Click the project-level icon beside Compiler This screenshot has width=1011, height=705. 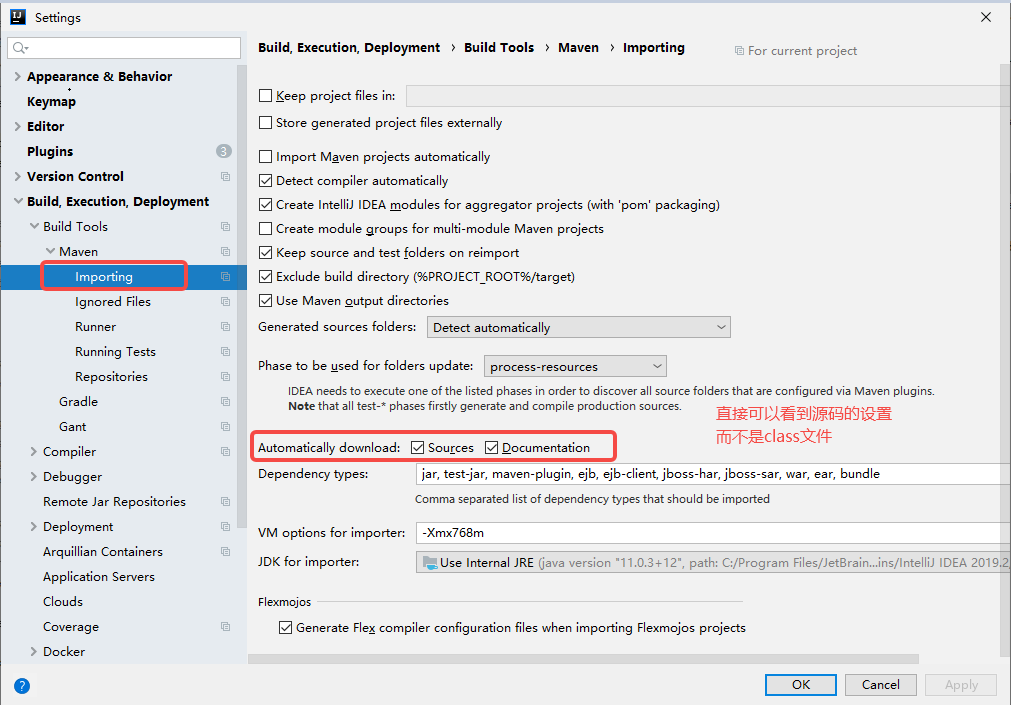tap(225, 452)
